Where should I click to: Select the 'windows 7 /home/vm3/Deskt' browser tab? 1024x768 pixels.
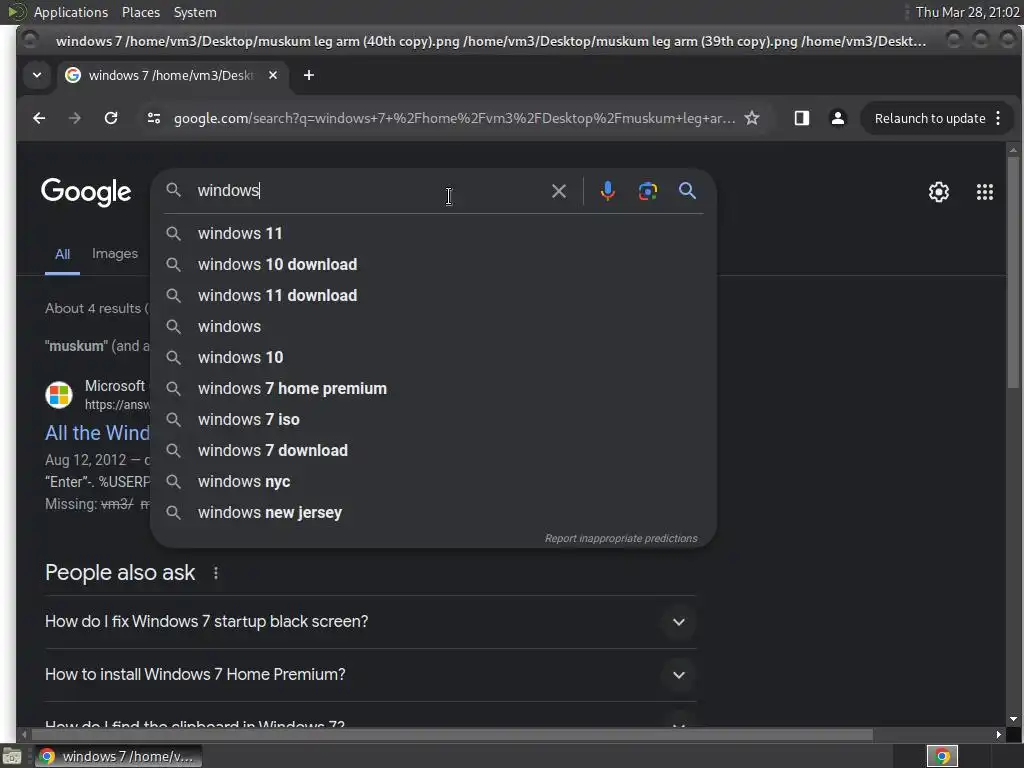pos(172,75)
